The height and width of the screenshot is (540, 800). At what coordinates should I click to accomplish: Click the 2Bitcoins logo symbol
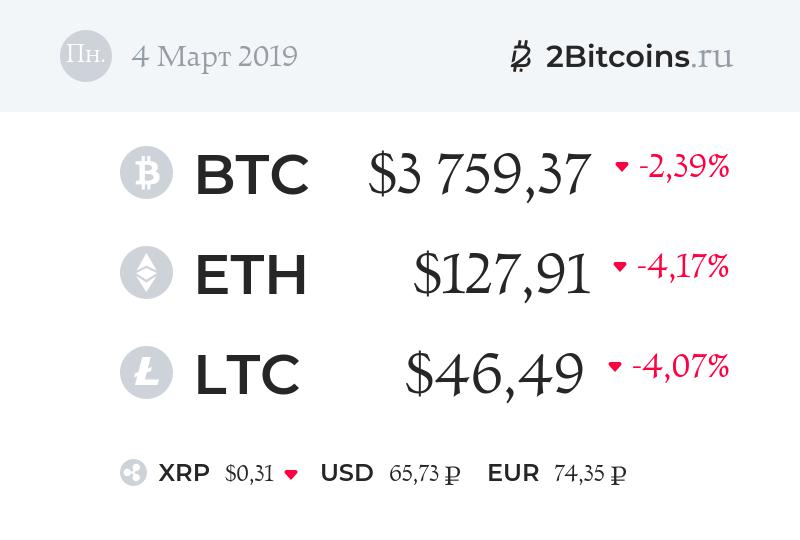tap(520, 56)
